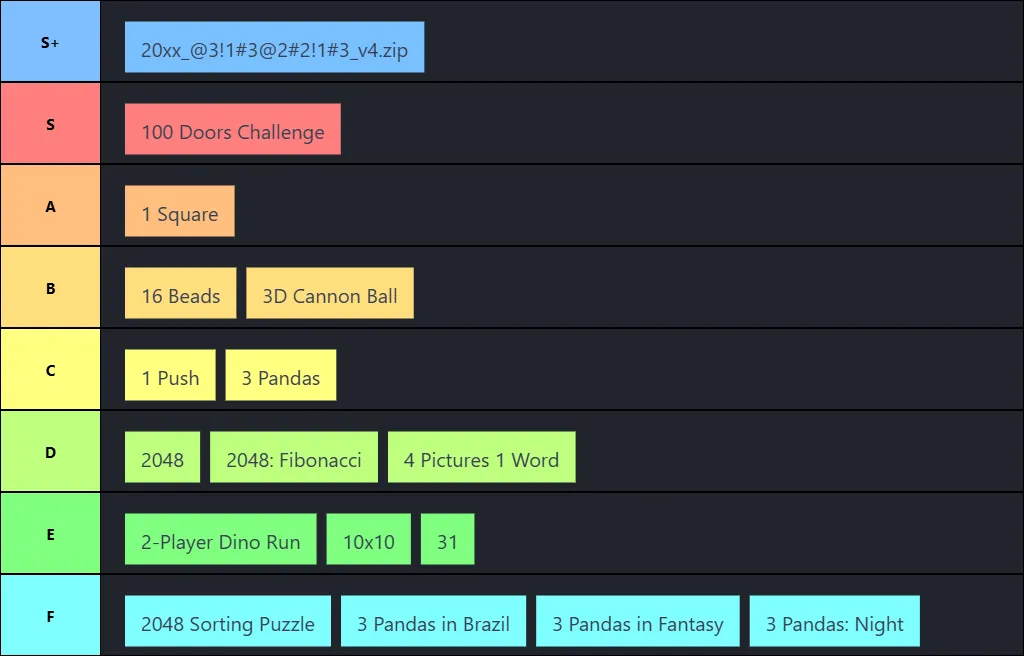The height and width of the screenshot is (656, 1024).
Task: Select the 3 Pandas: Night item
Action: (x=835, y=621)
